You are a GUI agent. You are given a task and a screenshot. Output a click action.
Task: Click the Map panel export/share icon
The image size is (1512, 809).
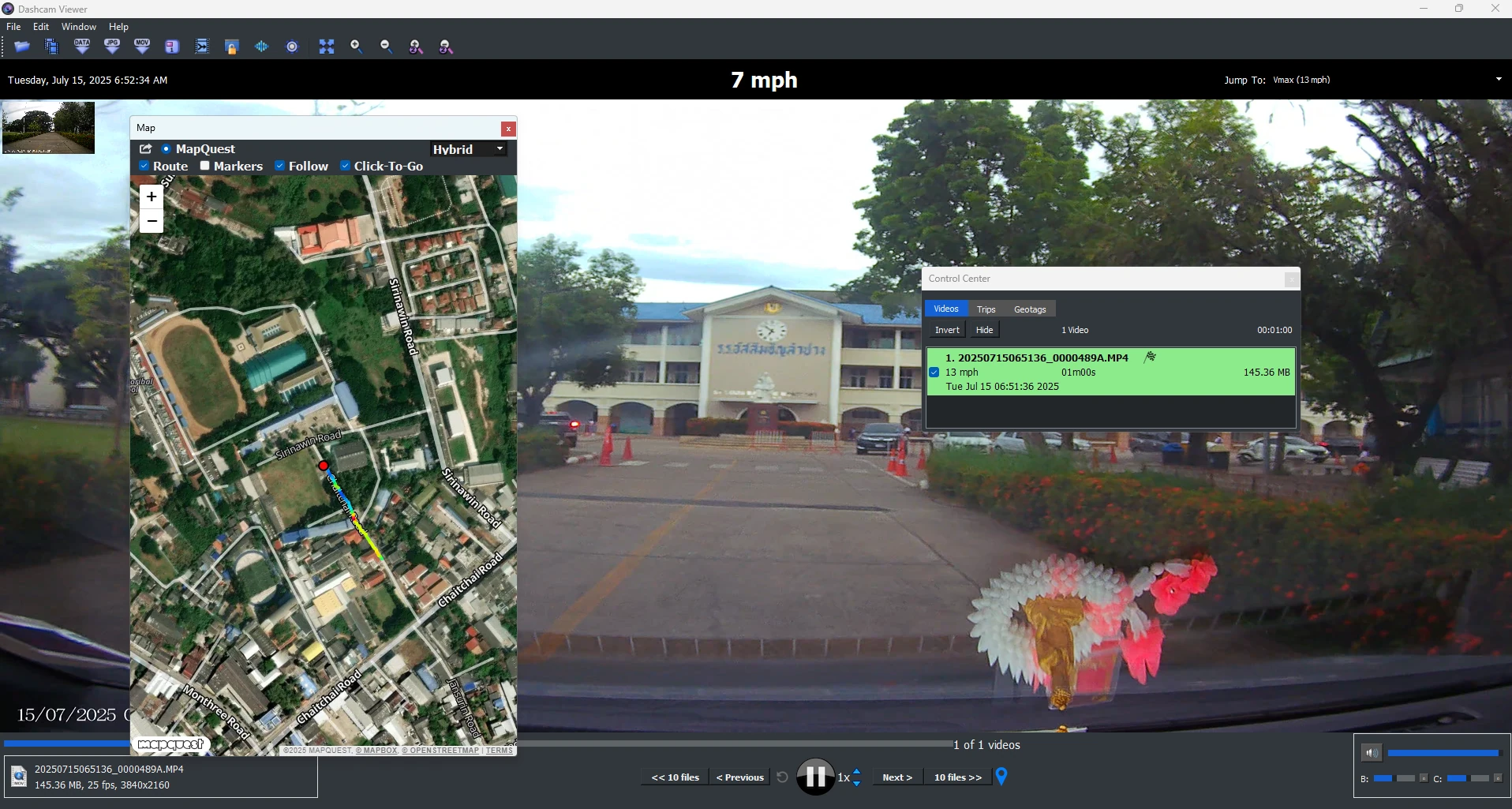click(146, 149)
